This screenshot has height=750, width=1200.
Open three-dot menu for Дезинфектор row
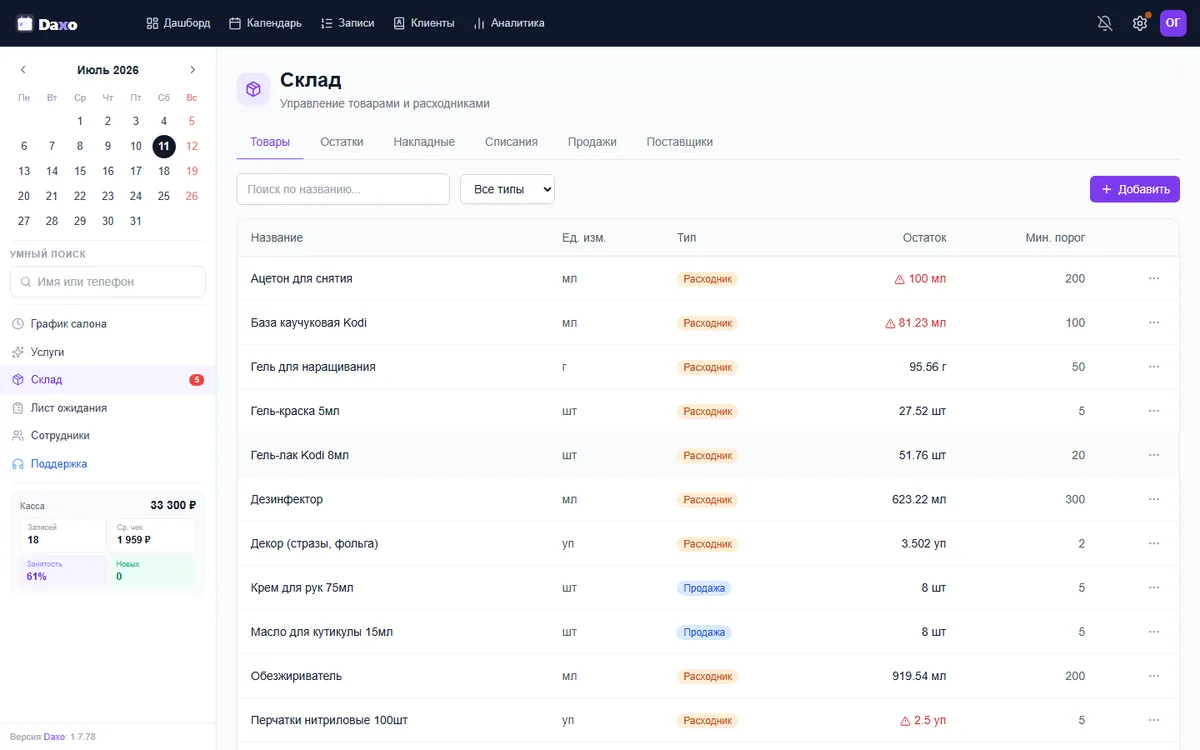point(1154,499)
